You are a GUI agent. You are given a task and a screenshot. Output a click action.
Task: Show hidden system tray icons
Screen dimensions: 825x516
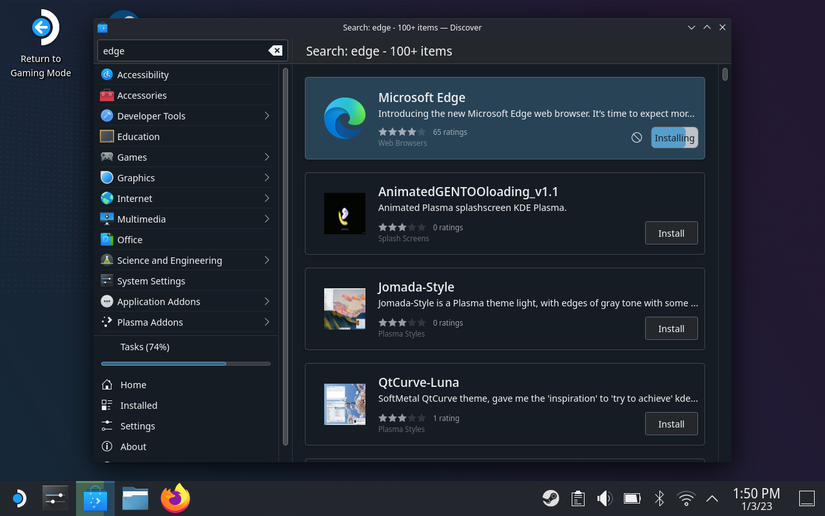(712, 498)
